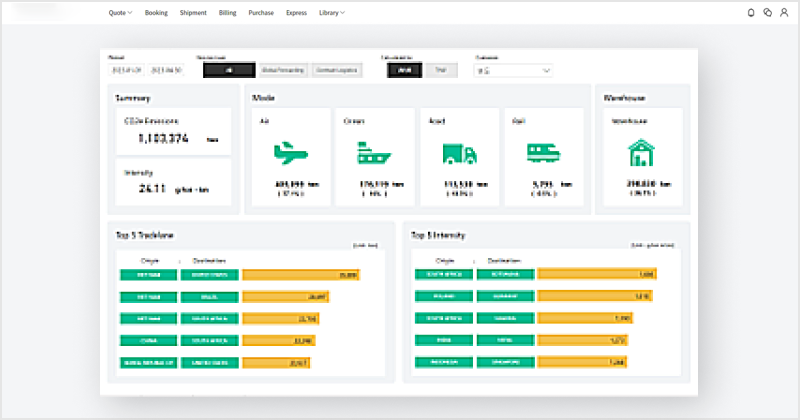Open the chat messages icon
This screenshot has width=800, height=420.
click(767, 13)
